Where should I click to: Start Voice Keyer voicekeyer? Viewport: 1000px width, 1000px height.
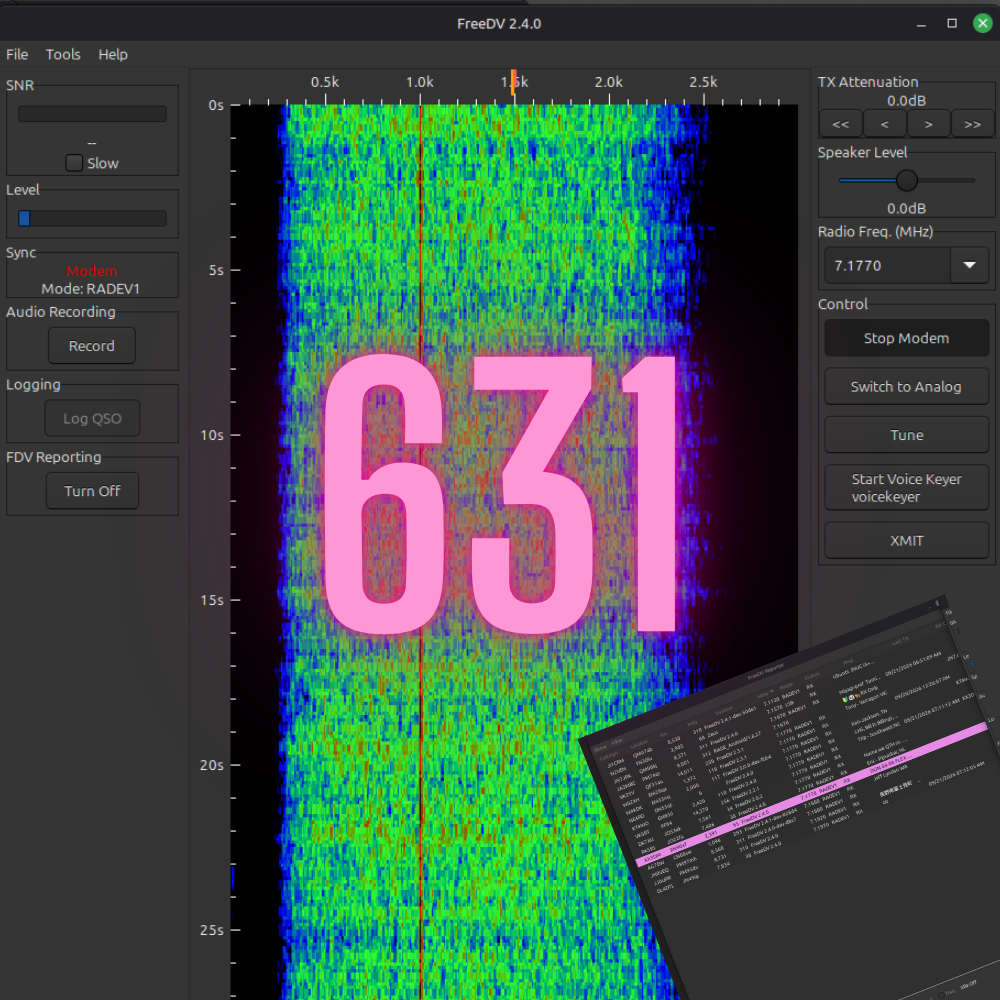[906, 488]
